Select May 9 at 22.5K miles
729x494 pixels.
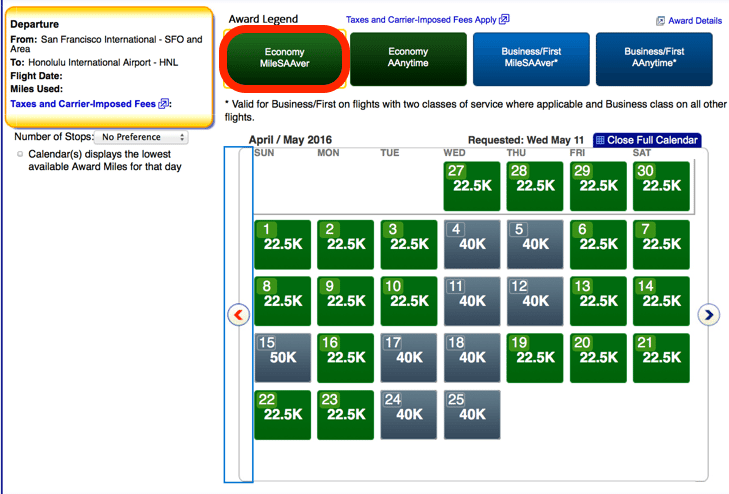(x=345, y=301)
